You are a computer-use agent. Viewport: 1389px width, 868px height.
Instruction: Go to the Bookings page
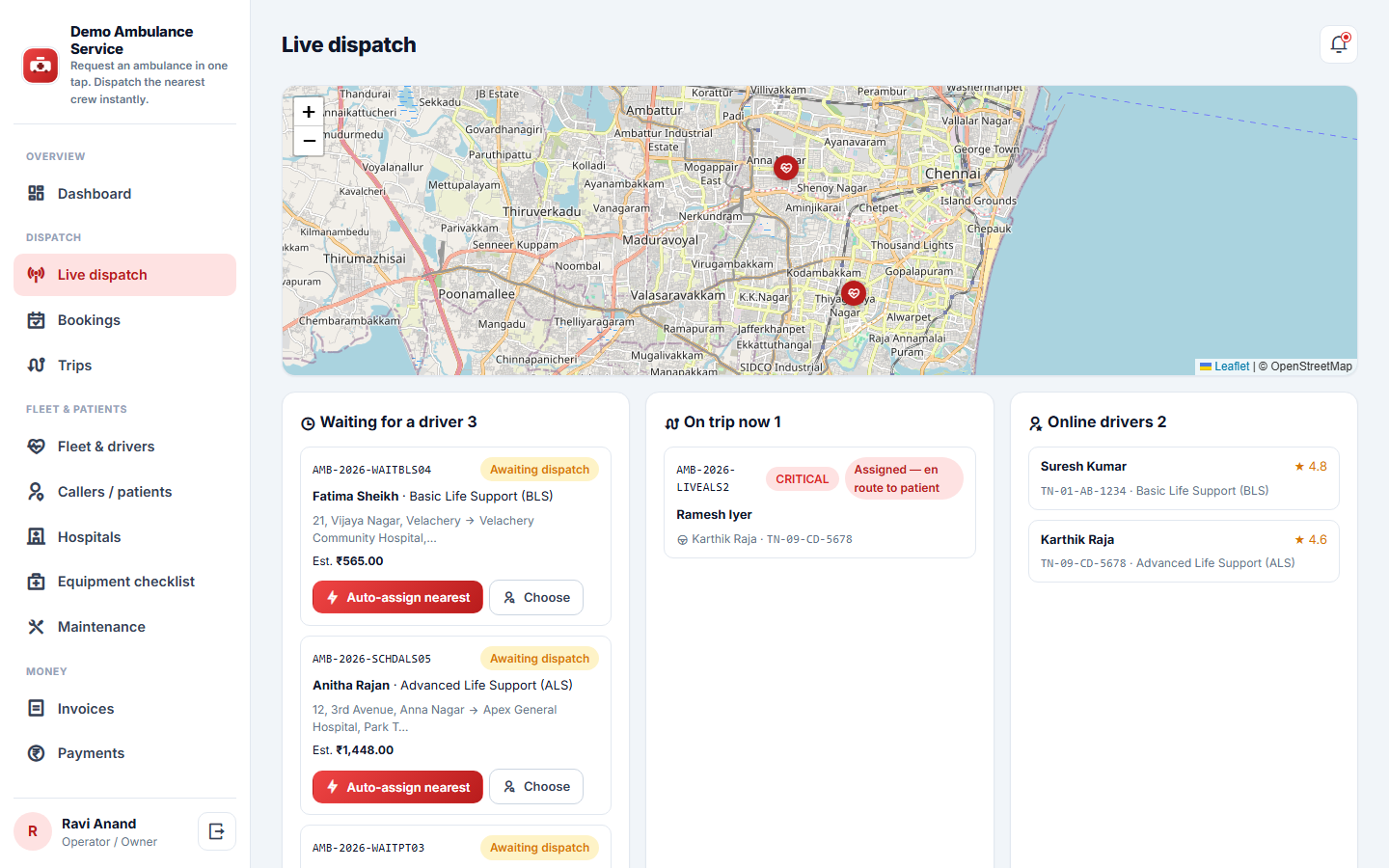(124, 320)
